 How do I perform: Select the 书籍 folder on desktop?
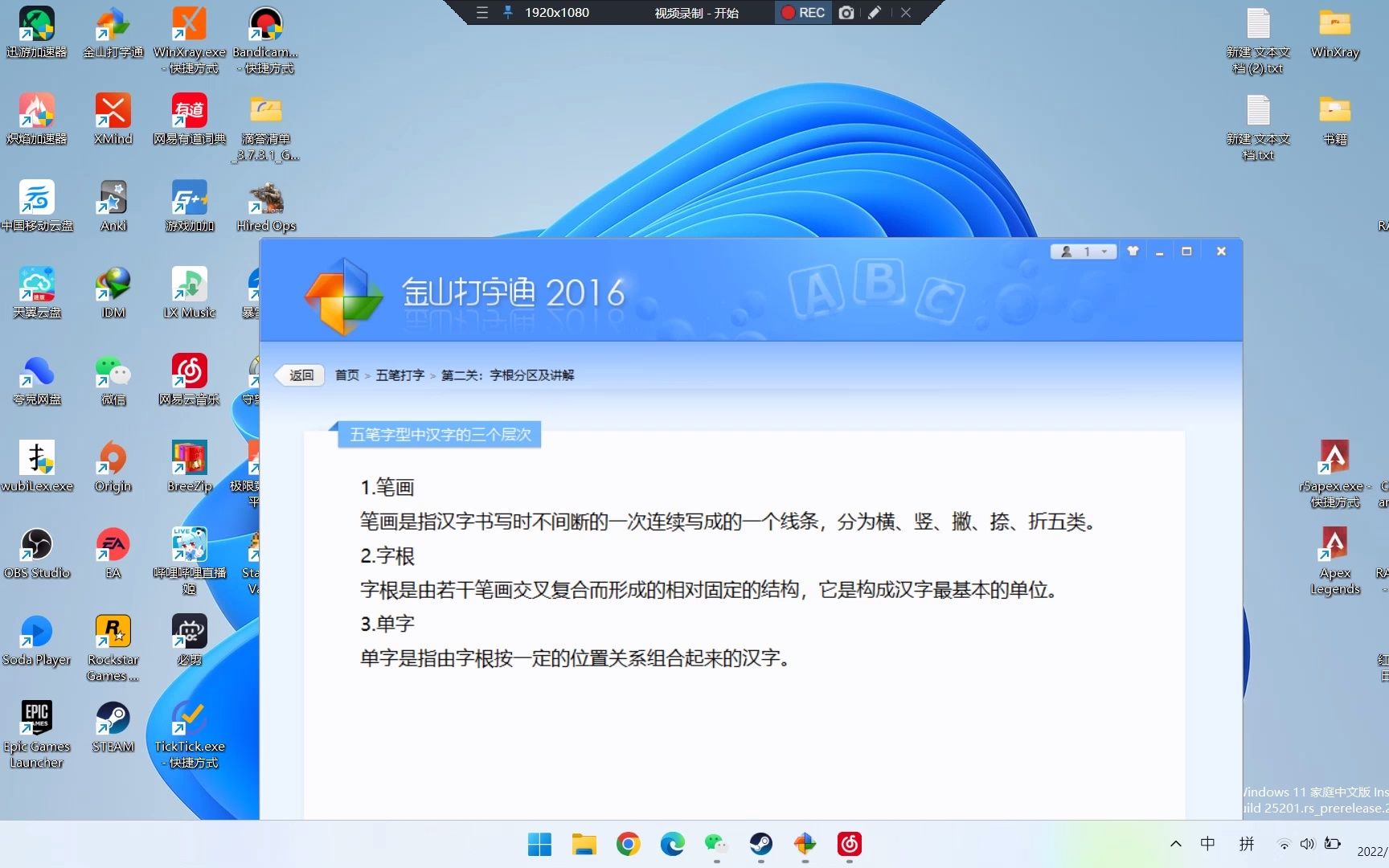point(1335,119)
